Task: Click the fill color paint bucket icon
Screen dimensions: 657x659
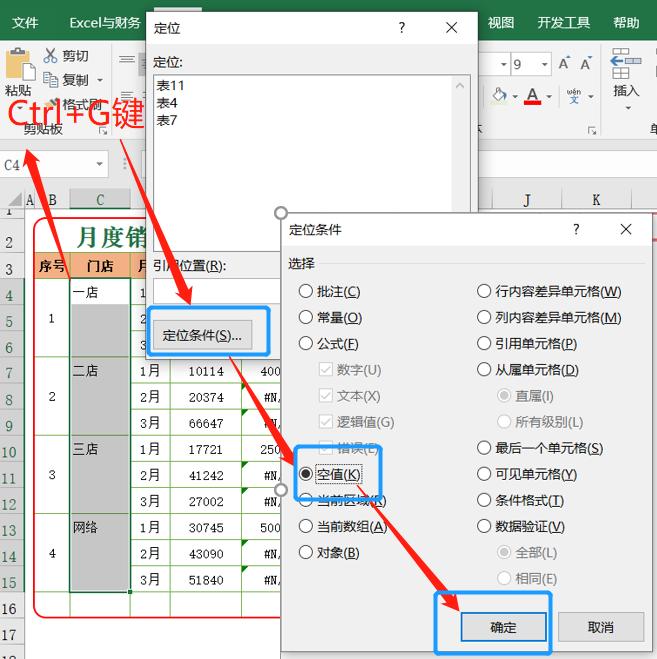Action: click(x=499, y=96)
